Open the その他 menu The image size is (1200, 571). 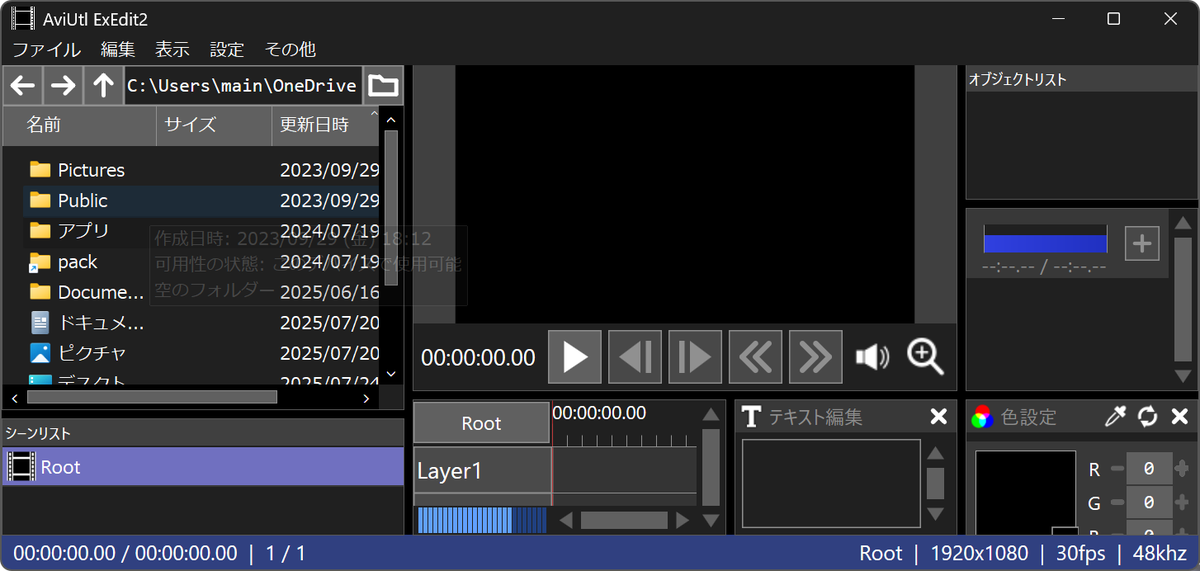click(x=290, y=49)
